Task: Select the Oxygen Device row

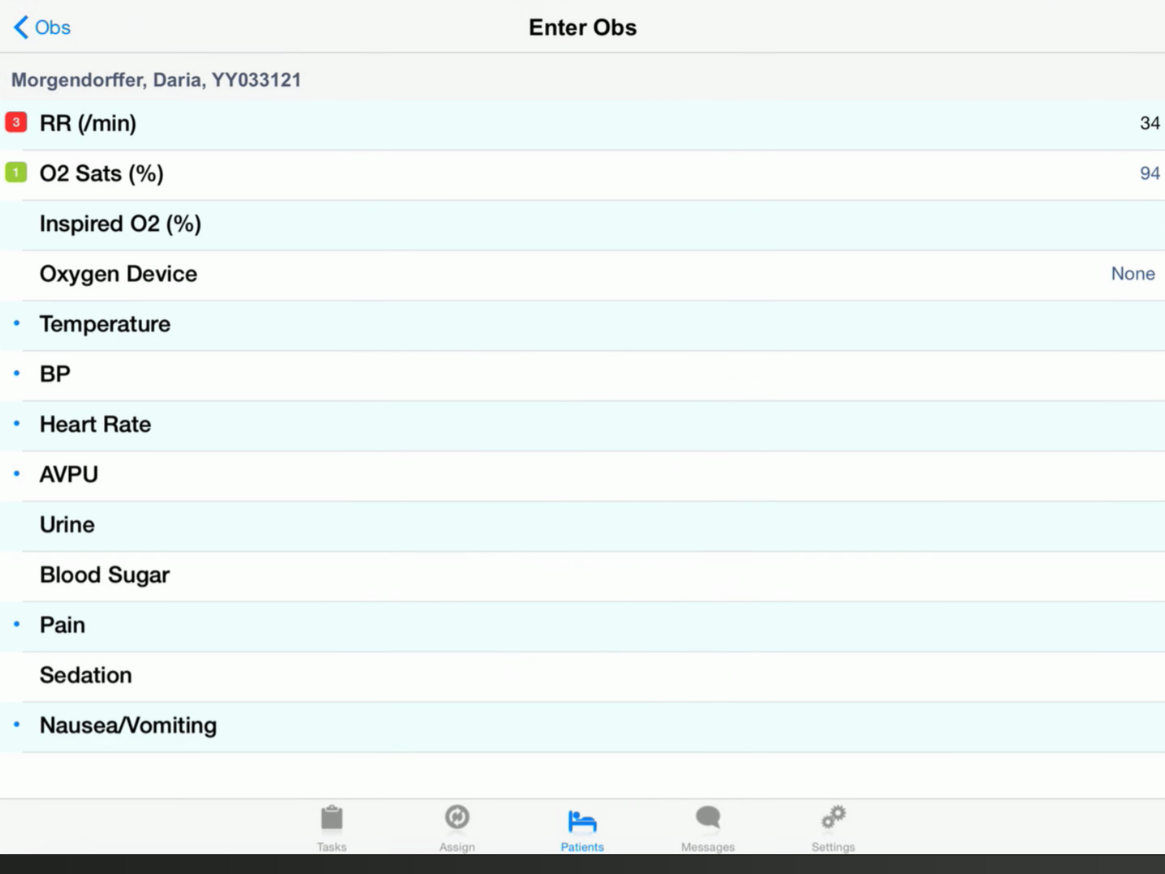Action: pyautogui.click(x=582, y=274)
